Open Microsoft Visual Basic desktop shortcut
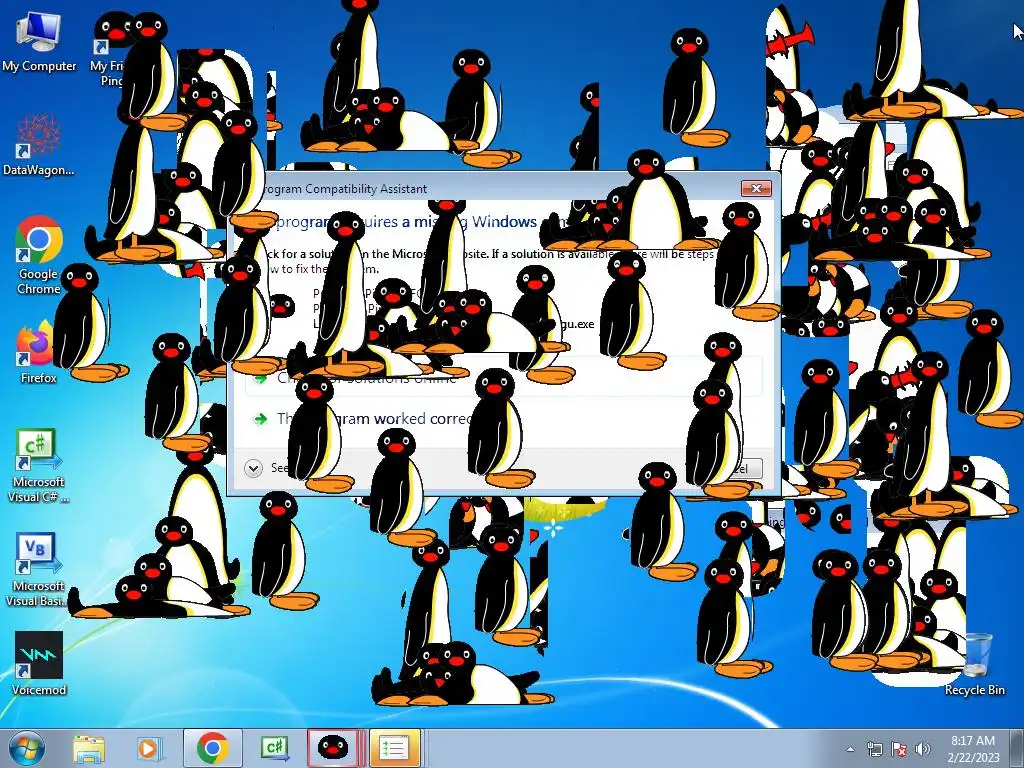This screenshot has width=1024, height=768. [x=37, y=569]
